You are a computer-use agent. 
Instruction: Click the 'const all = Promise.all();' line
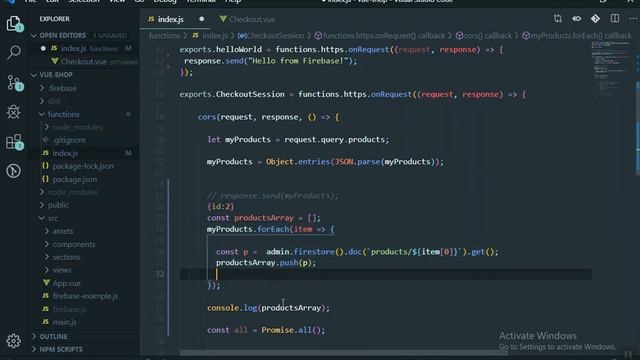click(x=266, y=330)
